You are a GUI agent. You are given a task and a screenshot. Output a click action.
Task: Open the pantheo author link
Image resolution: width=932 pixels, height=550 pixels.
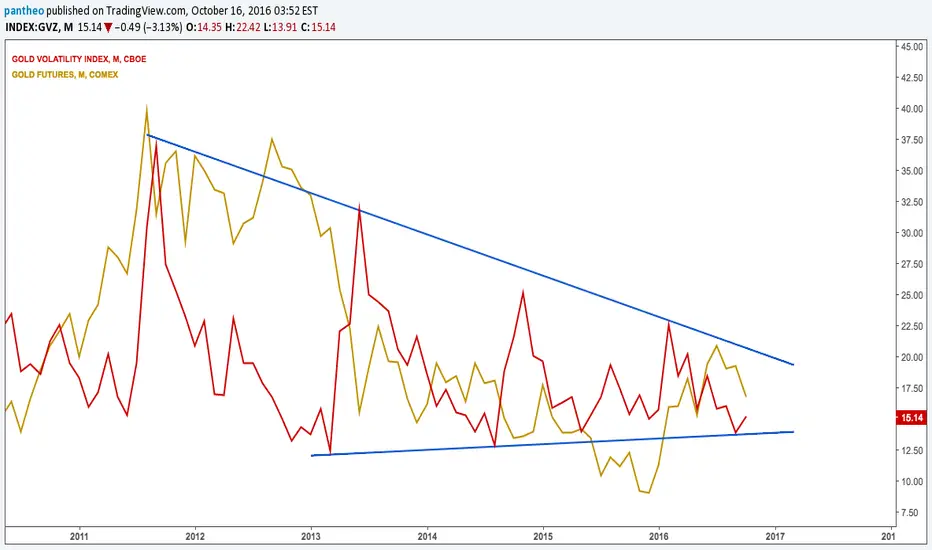click(x=24, y=11)
